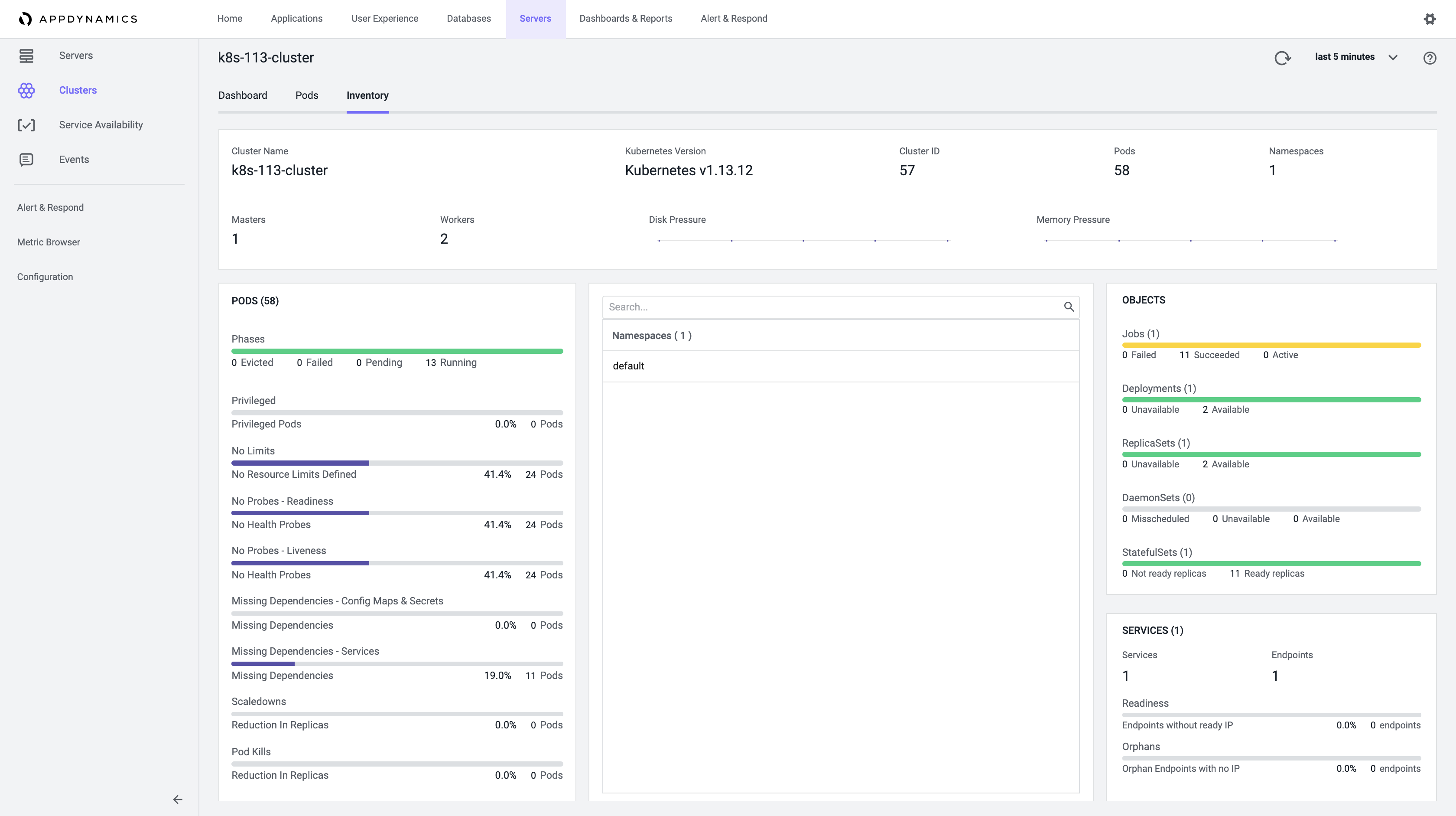Image resolution: width=1456 pixels, height=816 pixels.
Task: Click 0 Failed under Phases
Action: click(315, 362)
